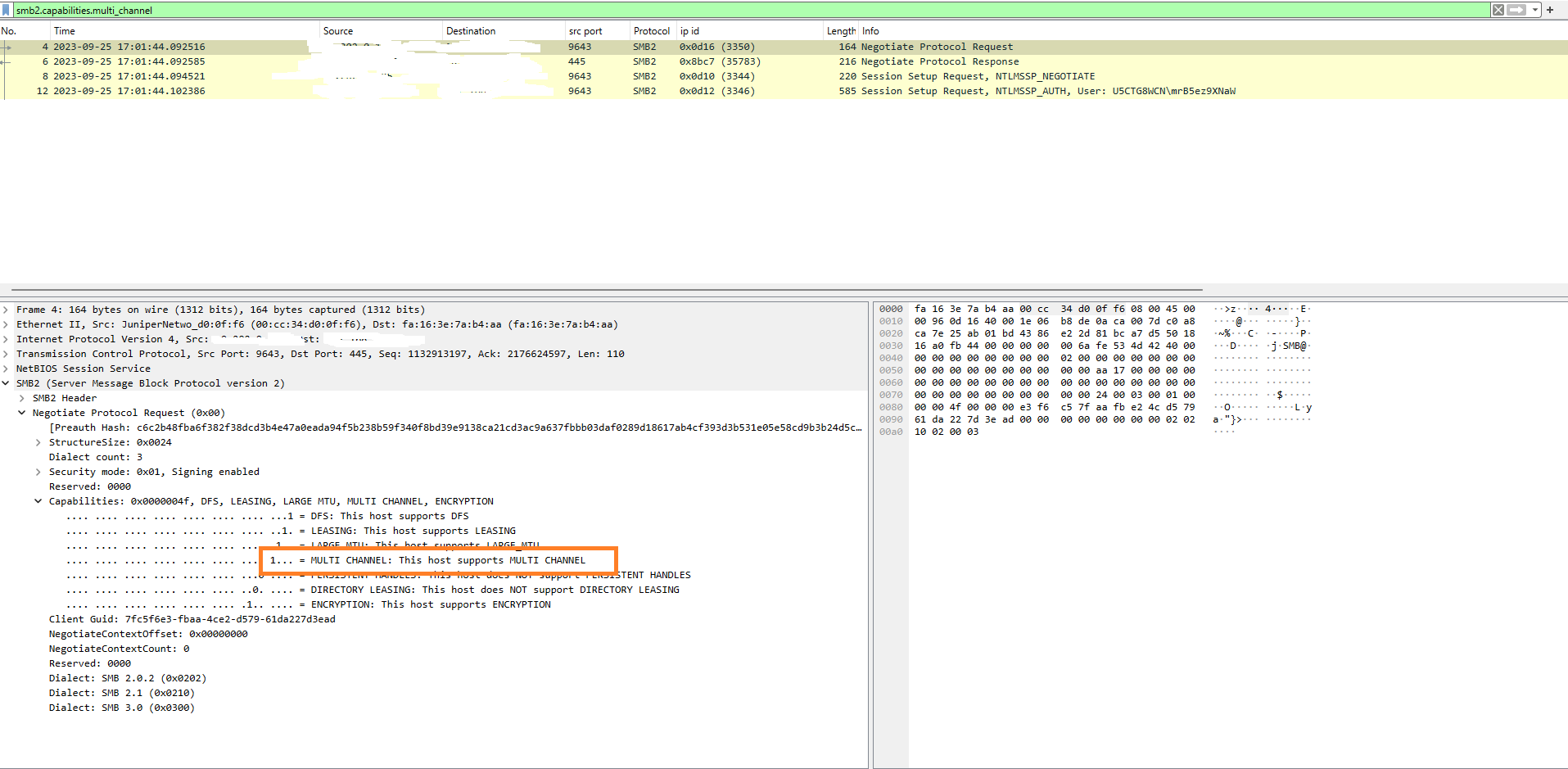Viewport: 1568px width, 769px height.
Task: Select NegotiateContextOffset: 0x00000000 line
Action: pos(148,634)
